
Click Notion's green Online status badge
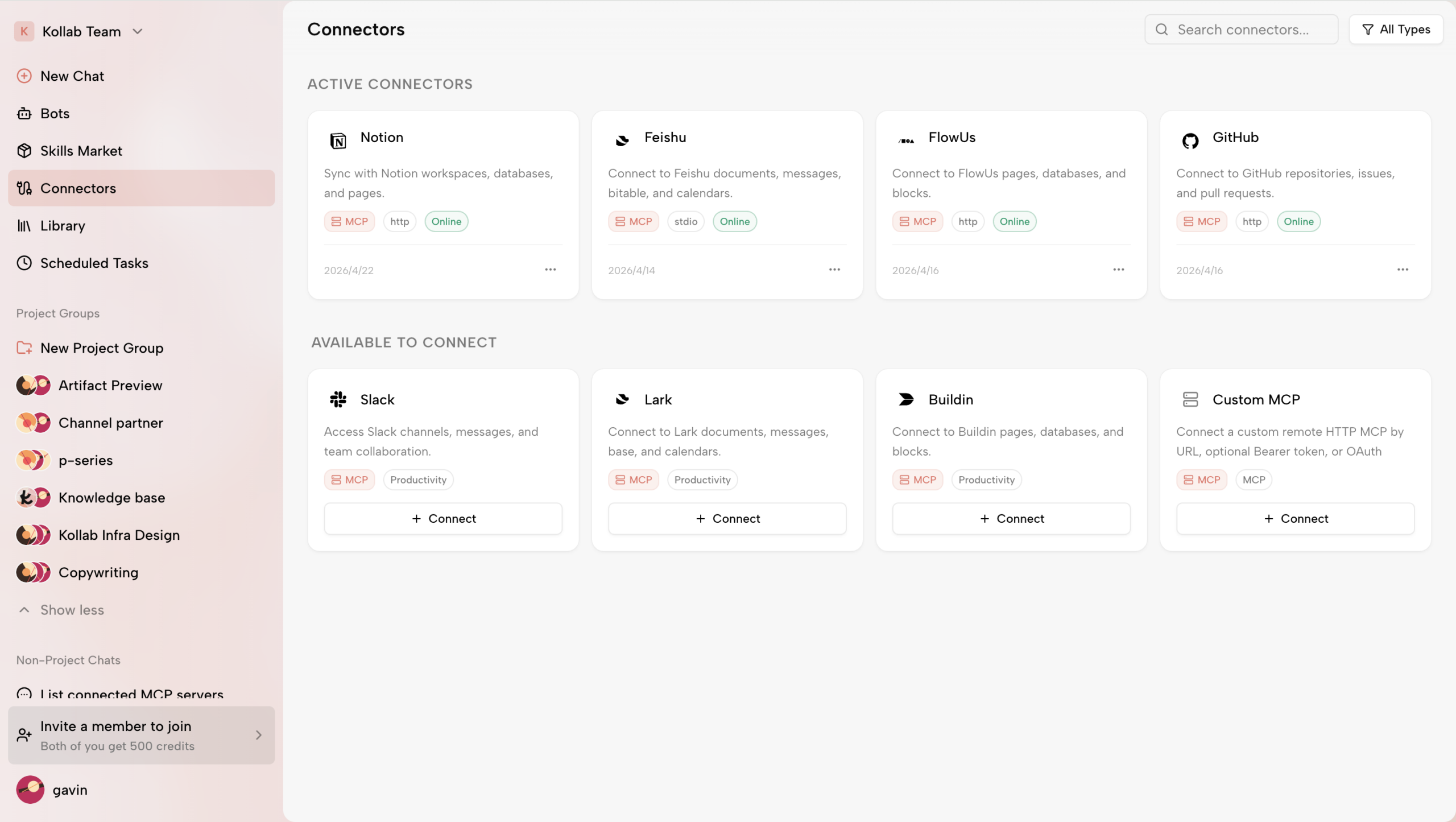tap(446, 221)
